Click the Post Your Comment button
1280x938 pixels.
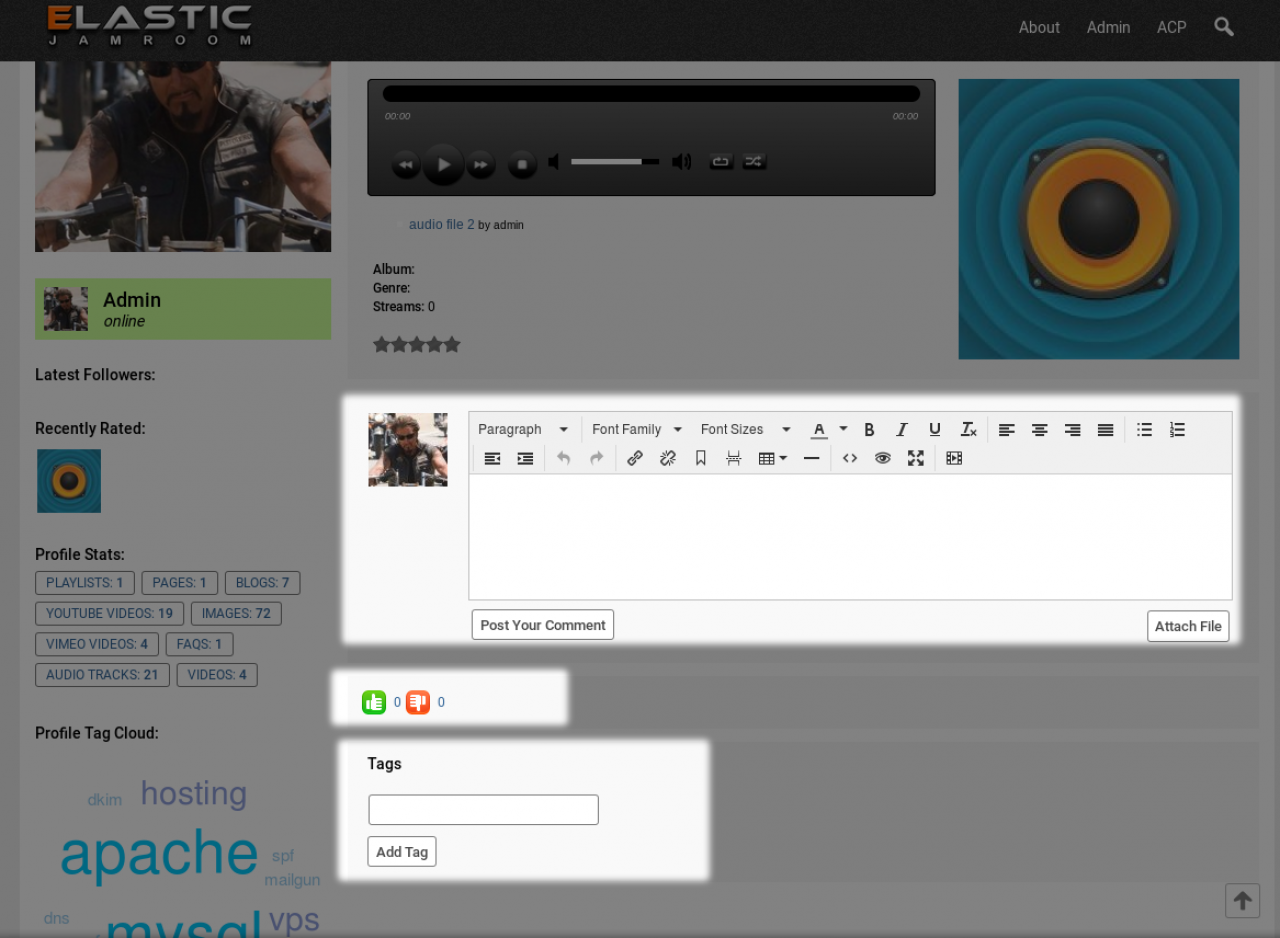pyautogui.click(x=543, y=625)
